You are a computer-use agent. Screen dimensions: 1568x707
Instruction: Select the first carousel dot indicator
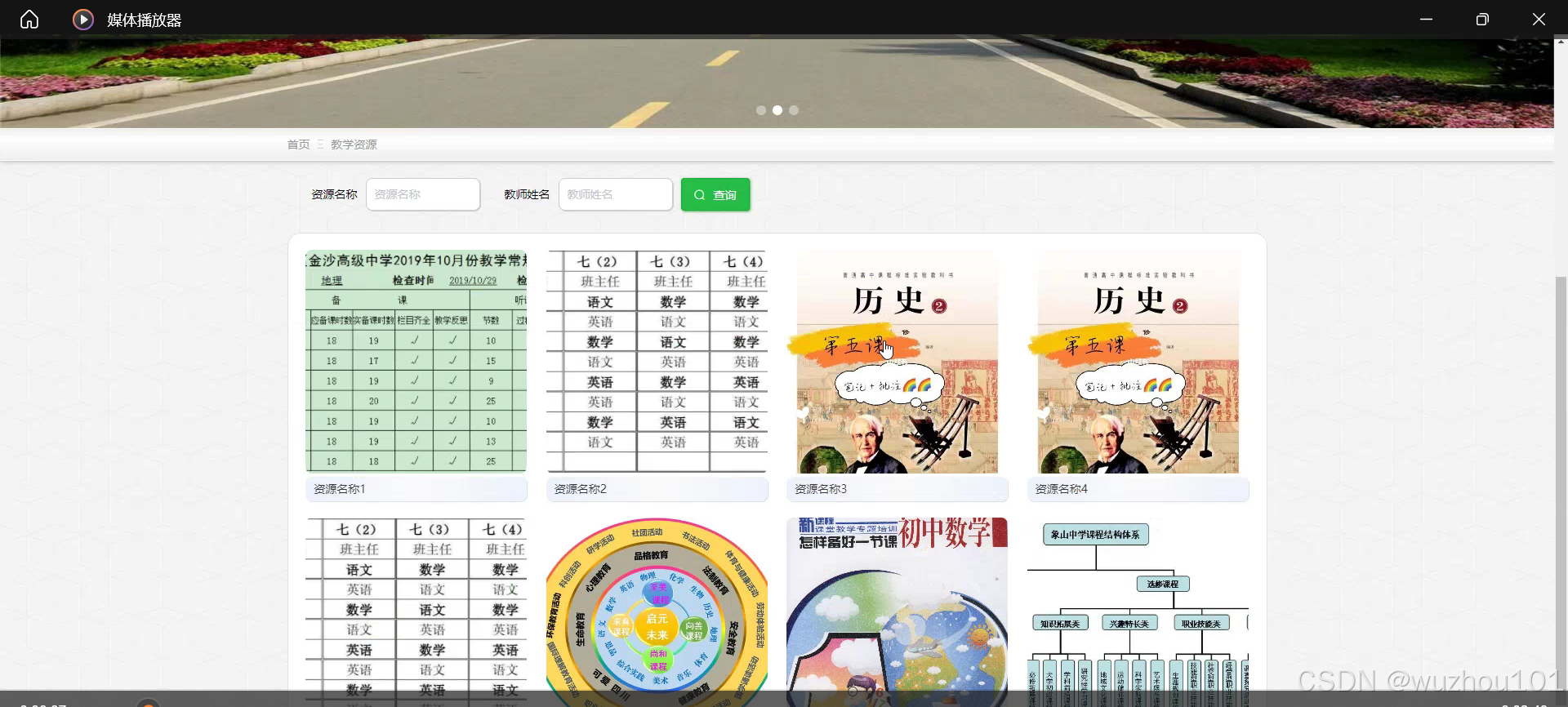point(761,110)
